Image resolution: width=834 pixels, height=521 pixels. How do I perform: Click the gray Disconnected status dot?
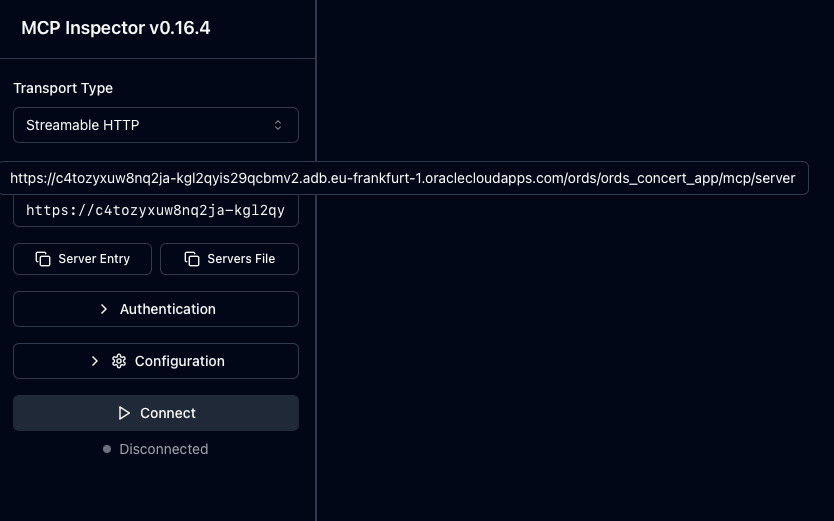point(107,450)
